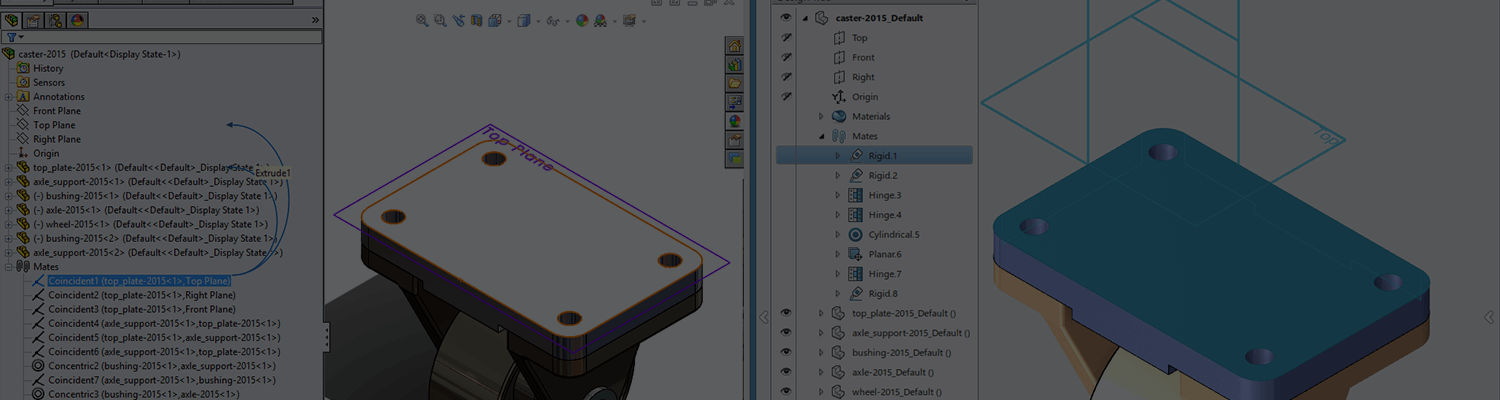Screen dimensions: 1500x400
Task: Select Cylindrical.5 mate in right tree
Action: pyautogui.click(x=883, y=234)
